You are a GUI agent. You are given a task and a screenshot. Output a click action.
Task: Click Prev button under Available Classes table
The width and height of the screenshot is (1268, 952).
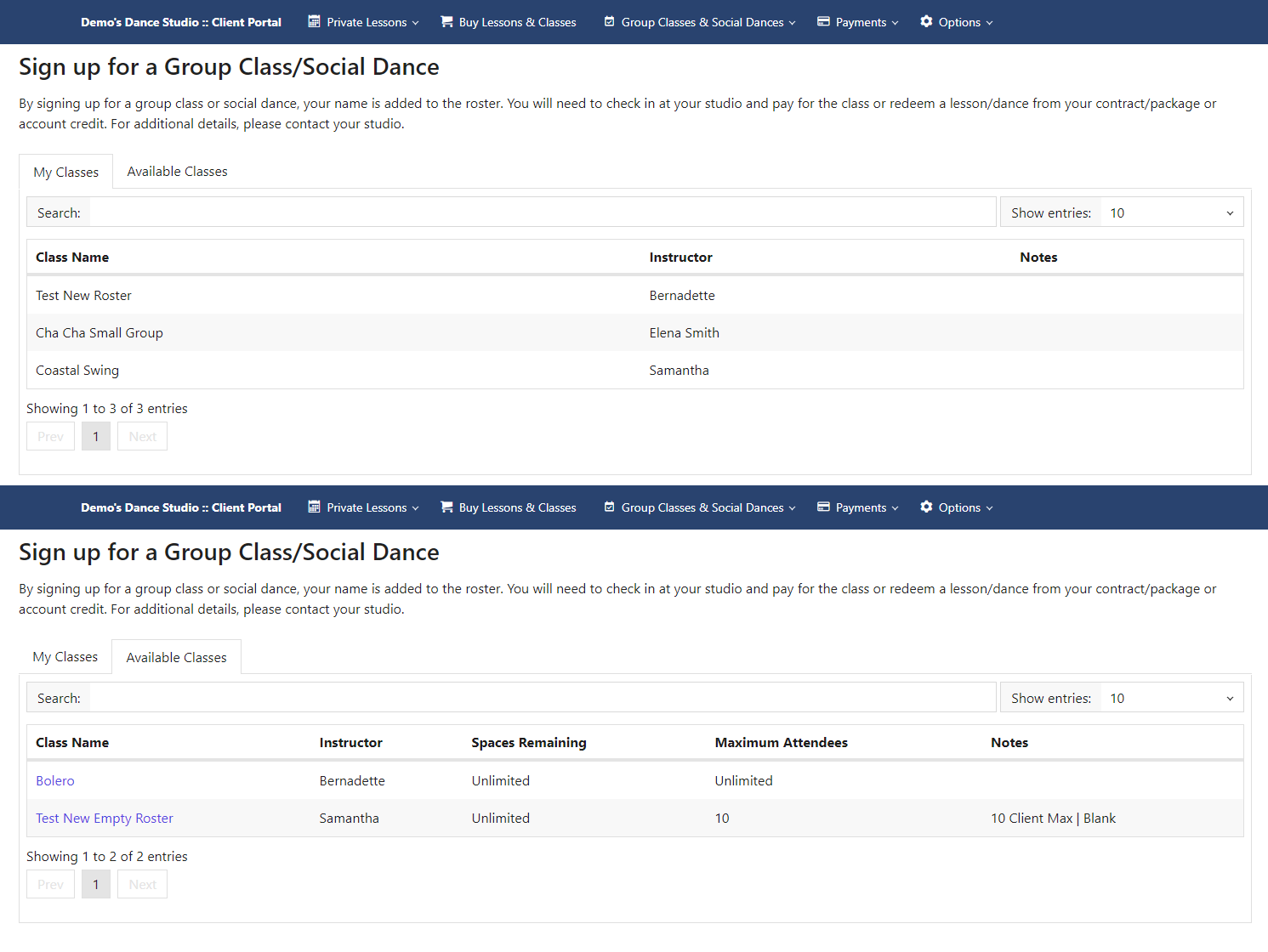click(x=50, y=884)
